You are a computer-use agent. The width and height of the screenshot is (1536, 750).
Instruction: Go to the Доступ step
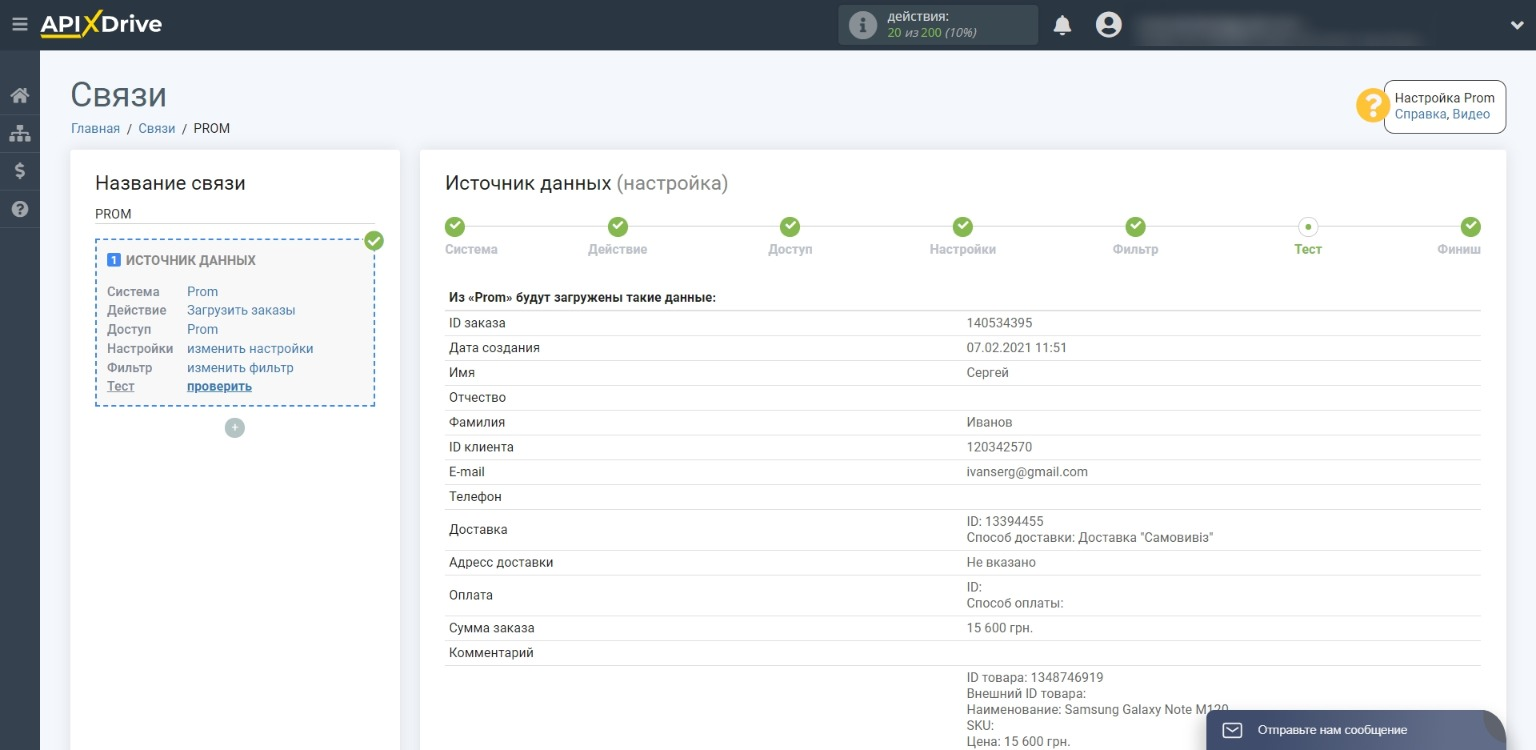click(790, 249)
